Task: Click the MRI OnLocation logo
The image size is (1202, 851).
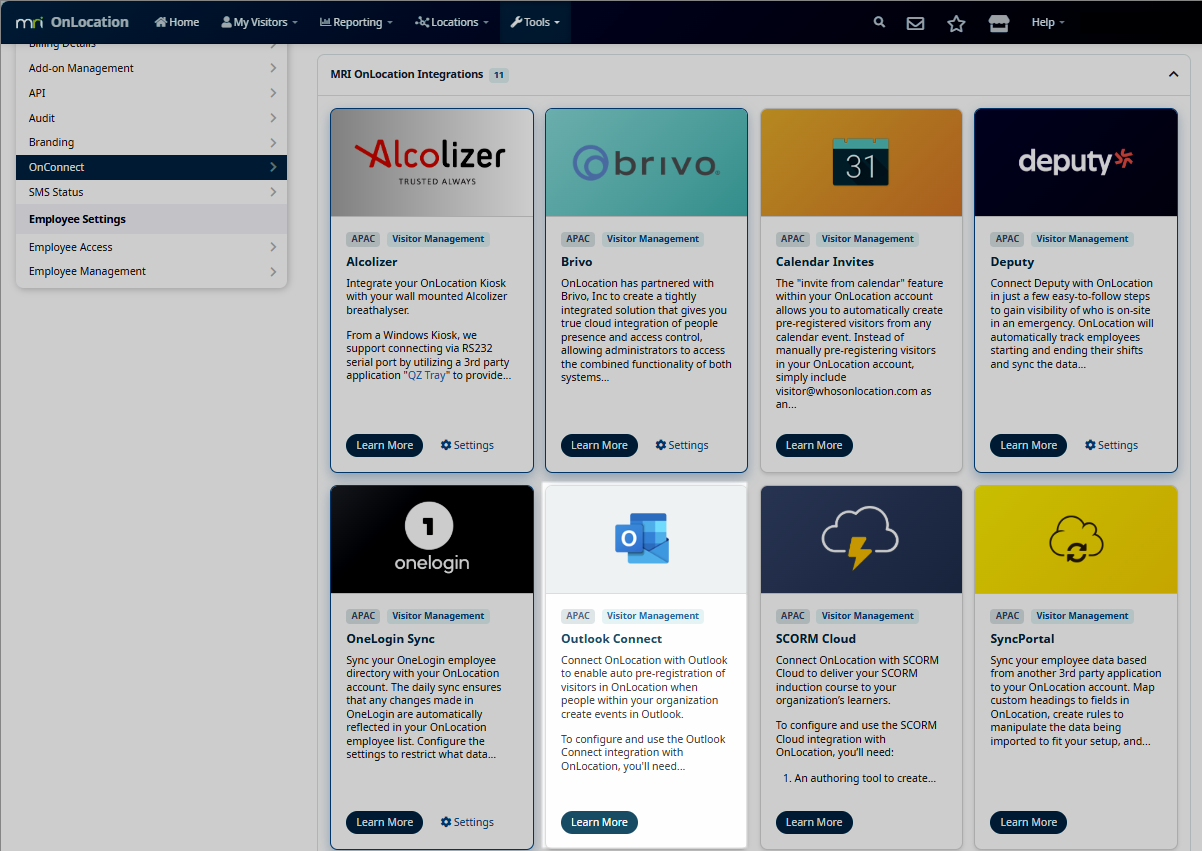Action: click(72, 22)
